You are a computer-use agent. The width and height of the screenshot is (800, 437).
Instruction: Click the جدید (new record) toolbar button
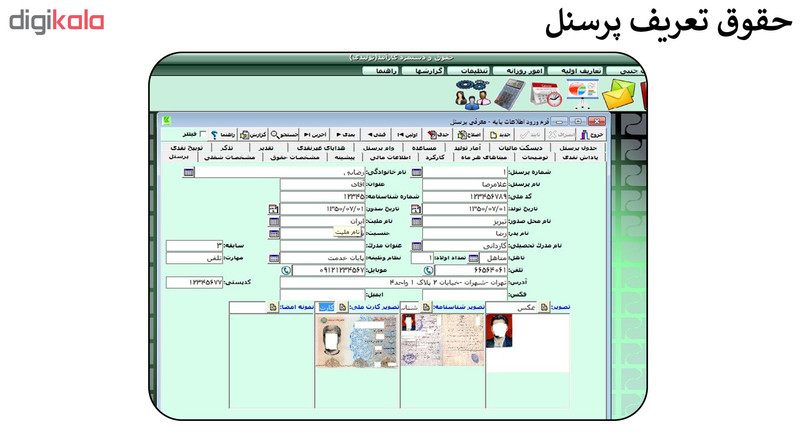501,135
